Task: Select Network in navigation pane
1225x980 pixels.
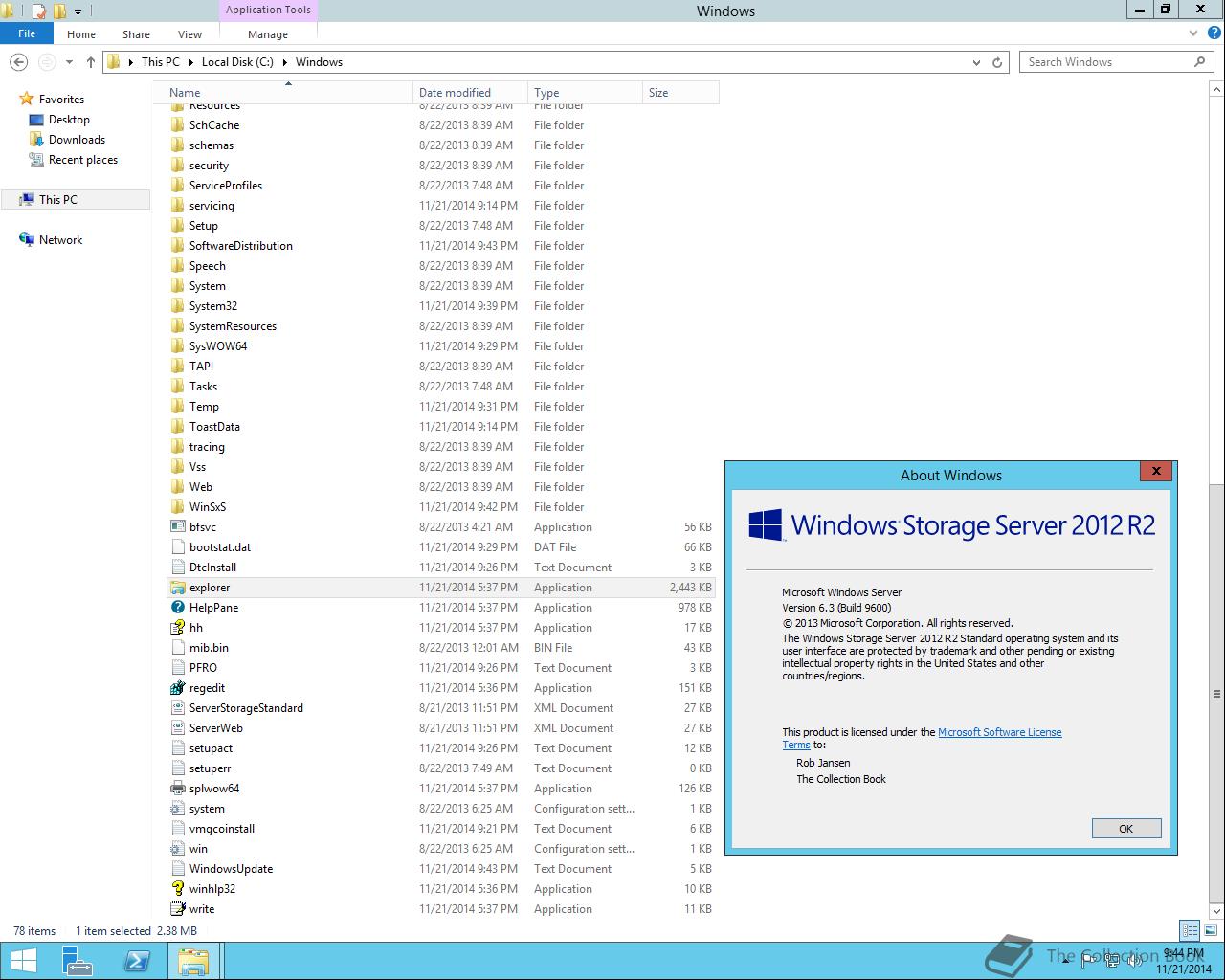Action: [x=60, y=240]
